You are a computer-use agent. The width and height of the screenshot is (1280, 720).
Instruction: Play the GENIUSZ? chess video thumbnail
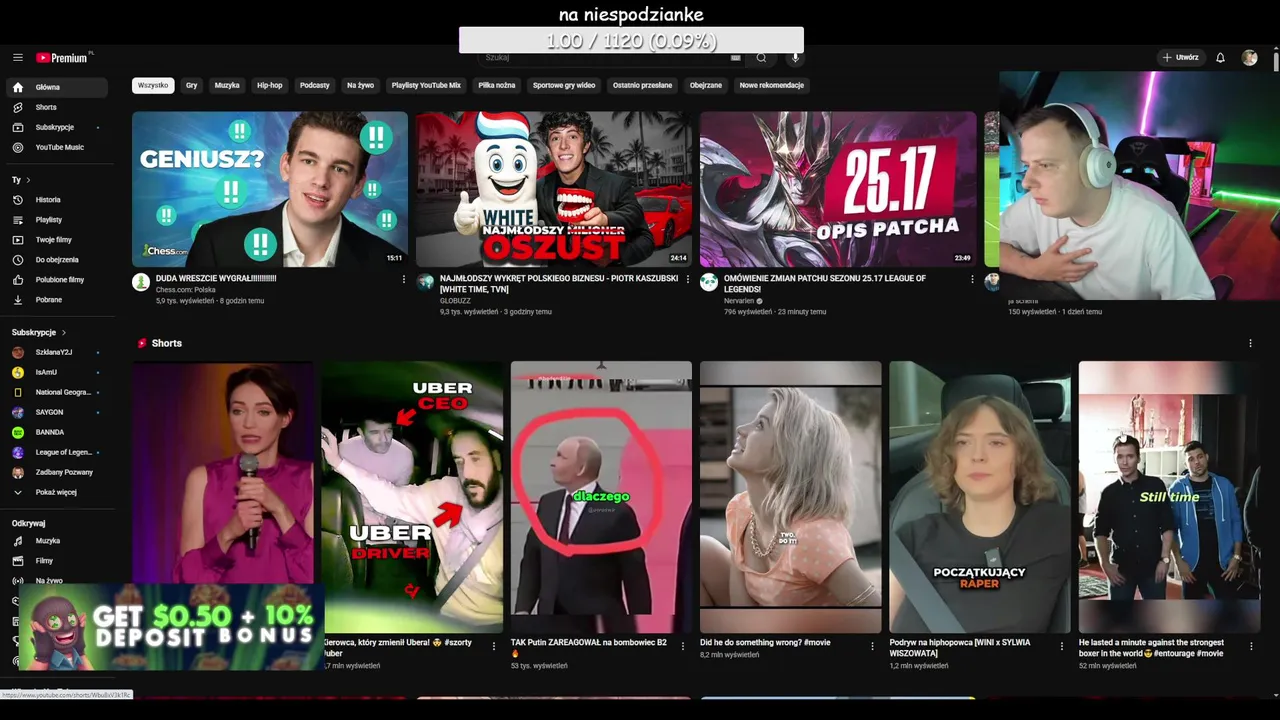click(x=270, y=189)
